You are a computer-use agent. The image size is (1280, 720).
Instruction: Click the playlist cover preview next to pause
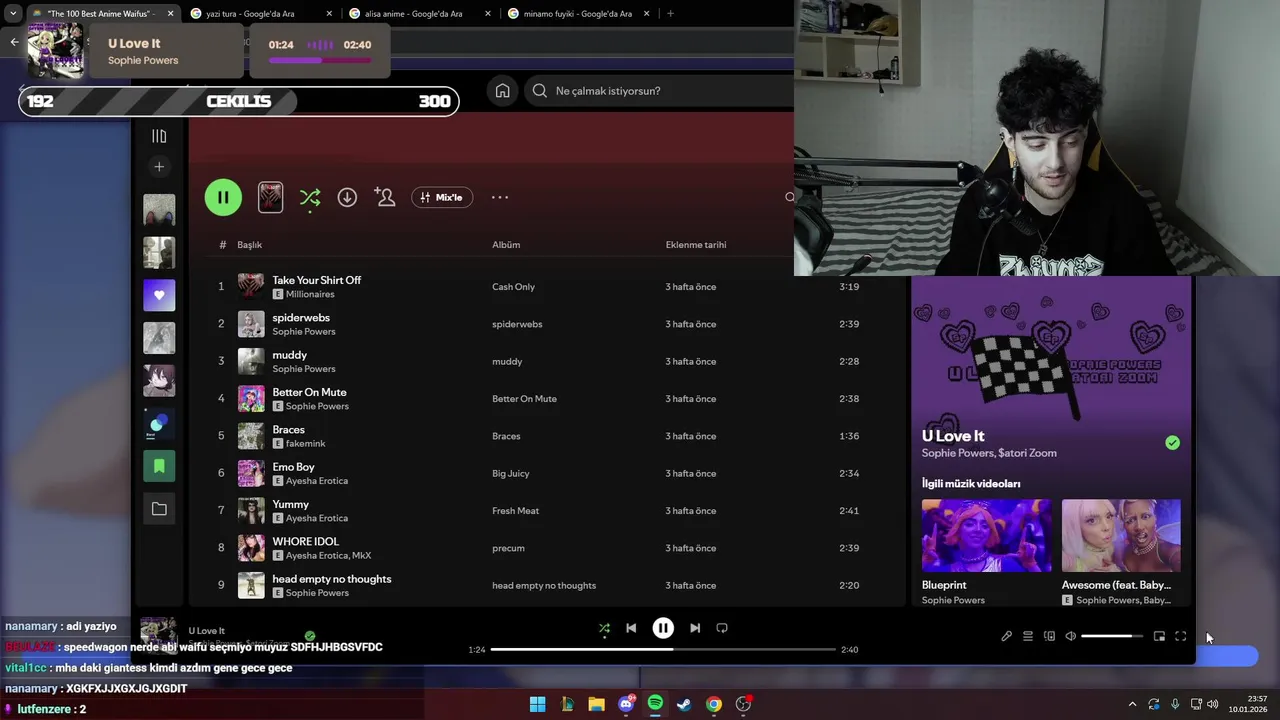click(x=270, y=197)
